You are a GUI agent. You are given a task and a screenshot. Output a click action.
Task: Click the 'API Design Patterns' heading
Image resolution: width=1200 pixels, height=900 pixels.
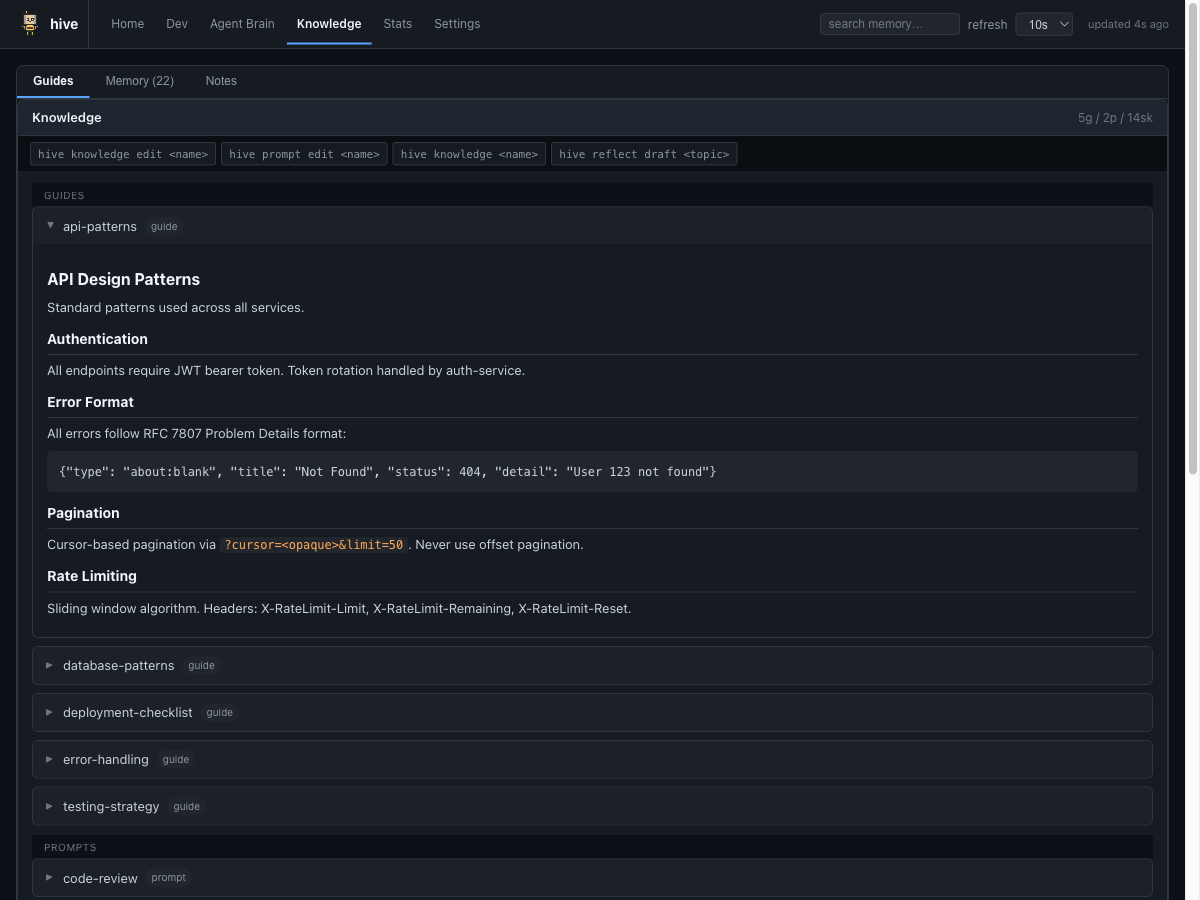click(x=123, y=279)
